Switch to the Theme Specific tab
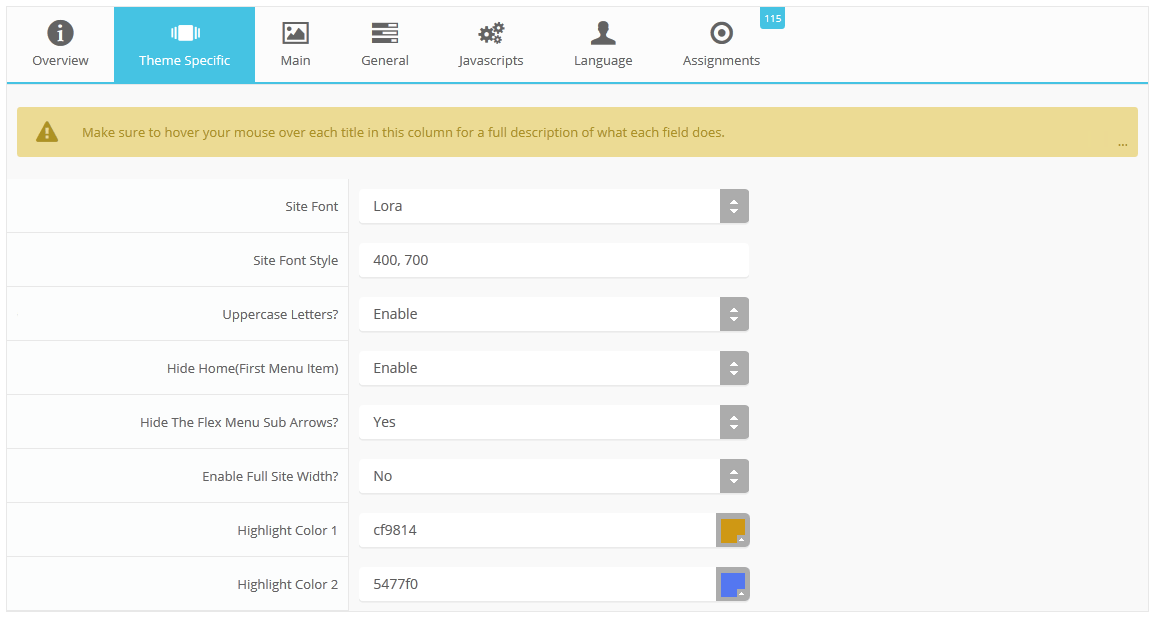 click(x=184, y=45)
